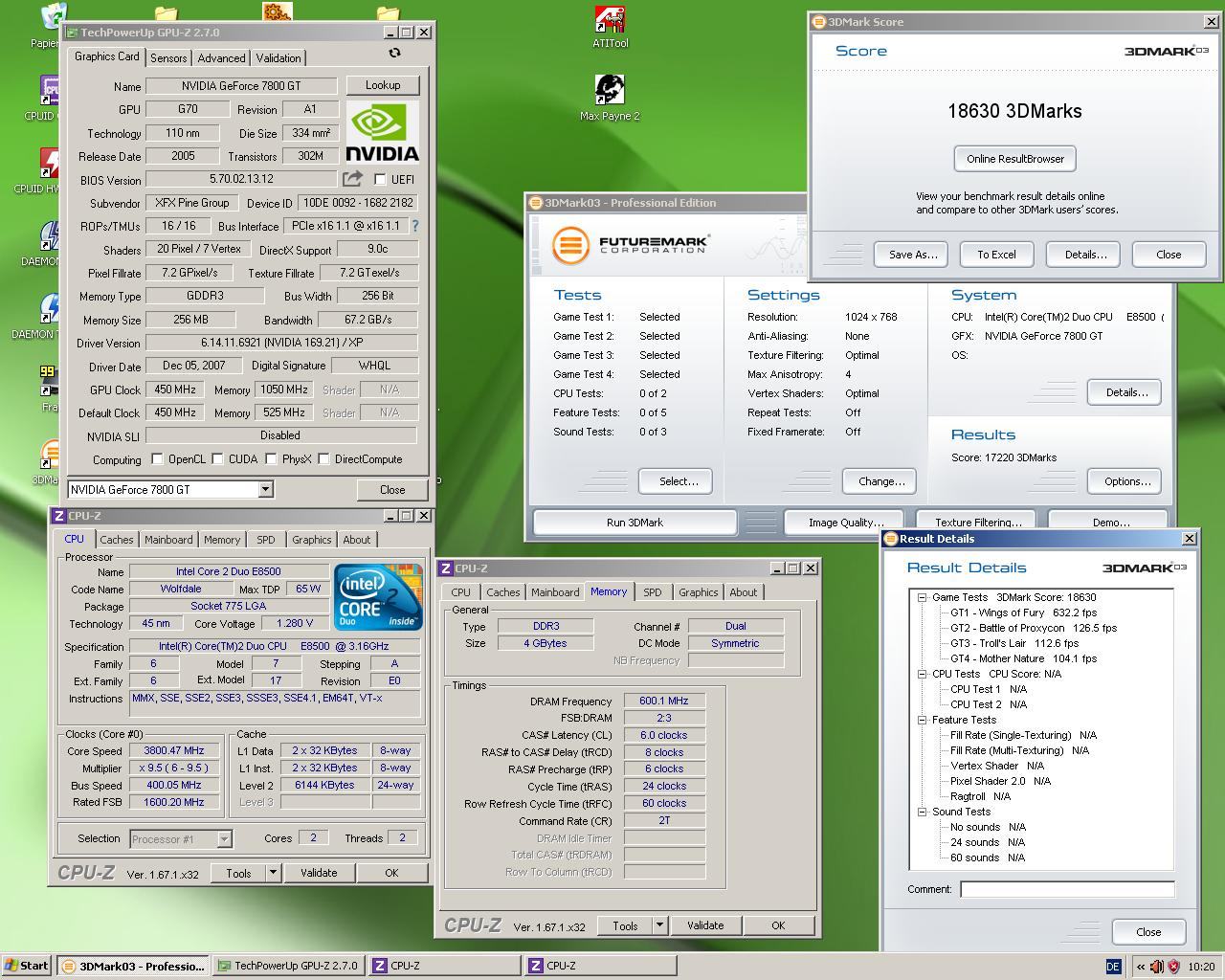Image resolution: width=1225 pixels, height=980 pixels.
Task: Click the NVIDIA logo in GPU-Z
Action: coord(382,132)
